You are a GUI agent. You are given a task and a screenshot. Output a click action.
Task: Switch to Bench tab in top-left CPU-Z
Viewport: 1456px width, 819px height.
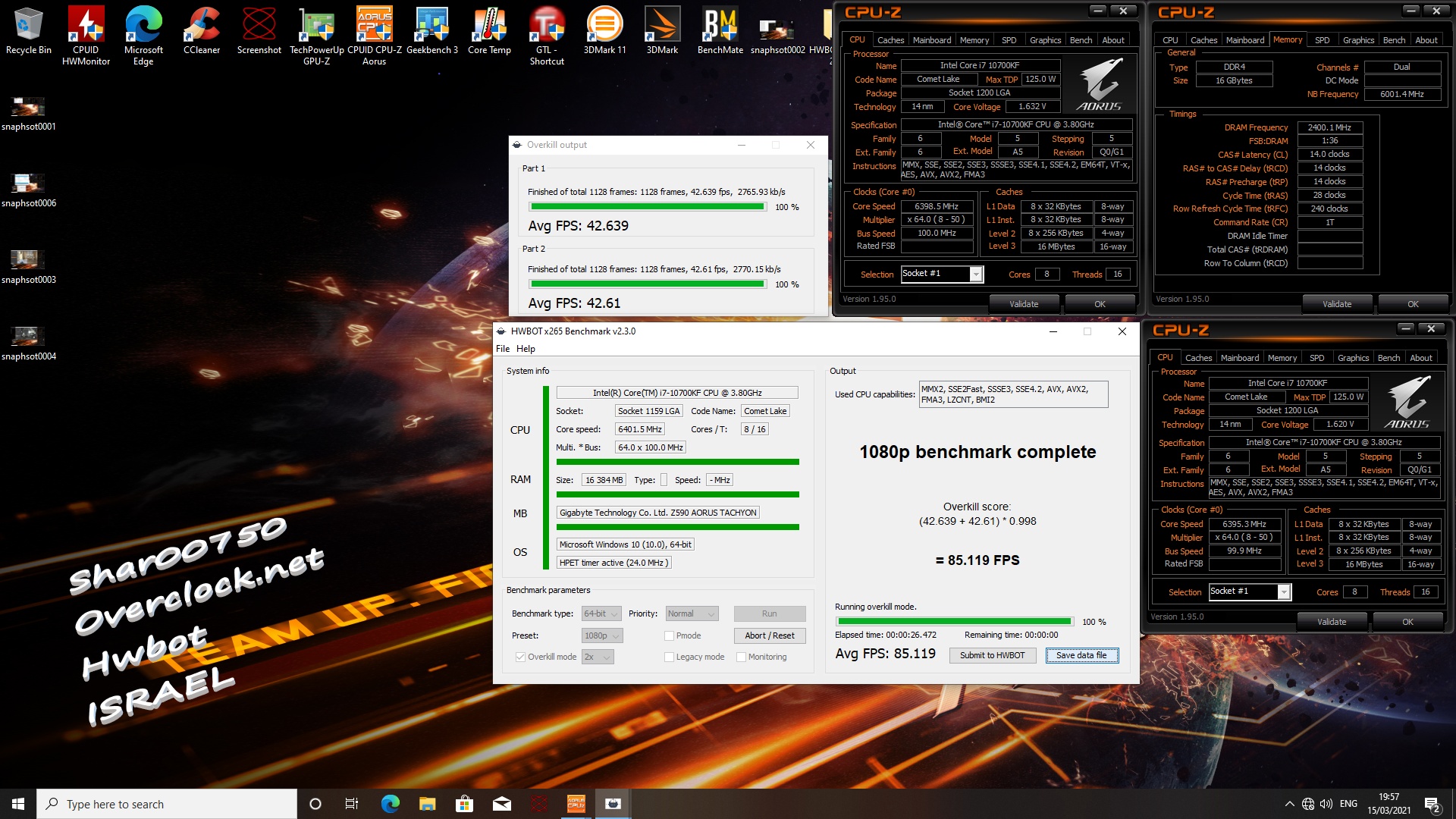(1081, 40)
